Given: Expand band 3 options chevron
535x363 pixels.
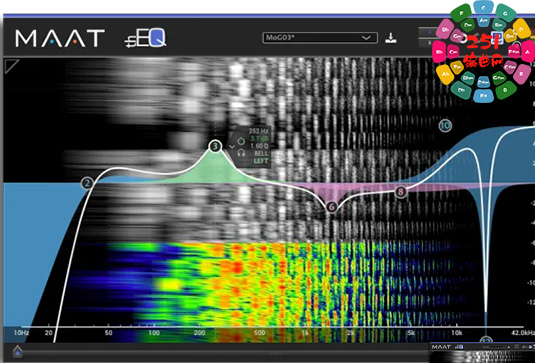Looking at the screenshot, I should point(232,147).
